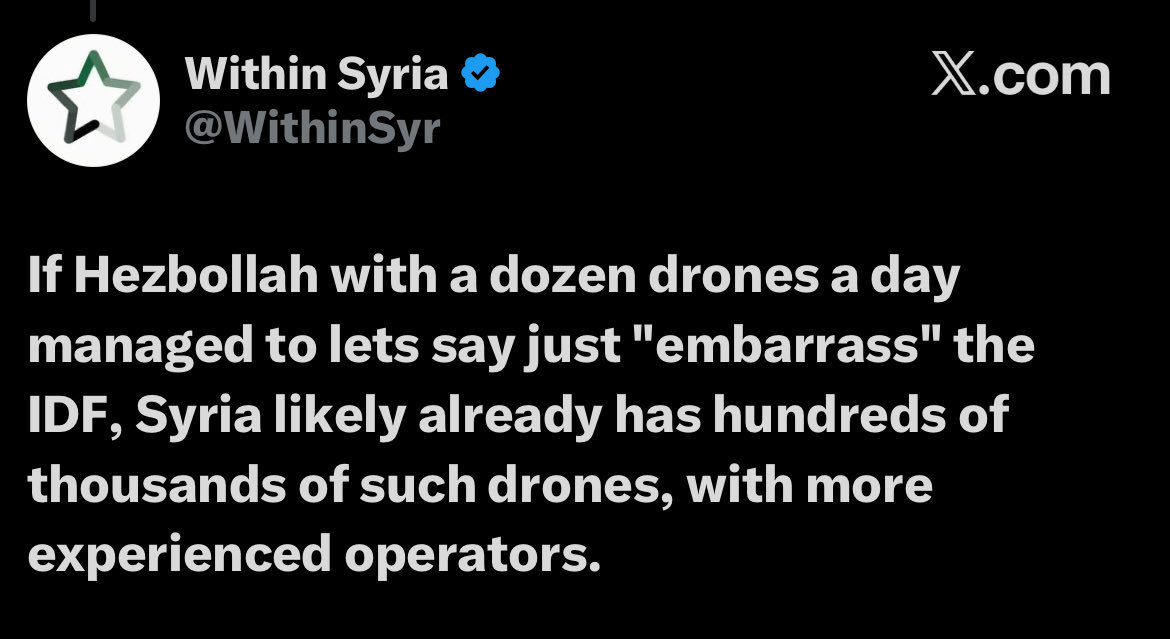Screen dimensions: 1170x639
Task: Click the phrase "hundreds of" in the post
Action: [x=860, y=416]
